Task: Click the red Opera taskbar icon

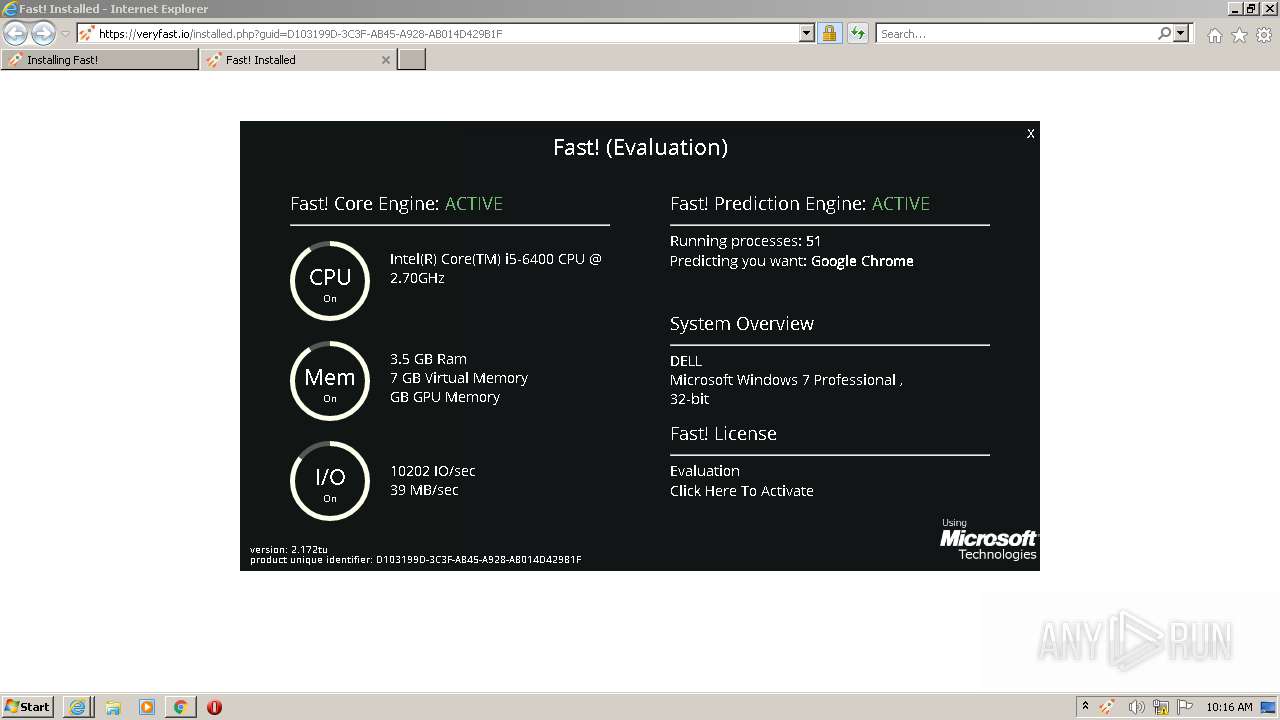Action: (214, 707)
